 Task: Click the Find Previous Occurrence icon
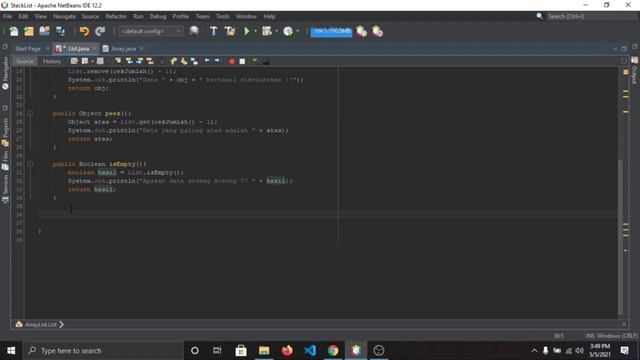pos(129,61)
